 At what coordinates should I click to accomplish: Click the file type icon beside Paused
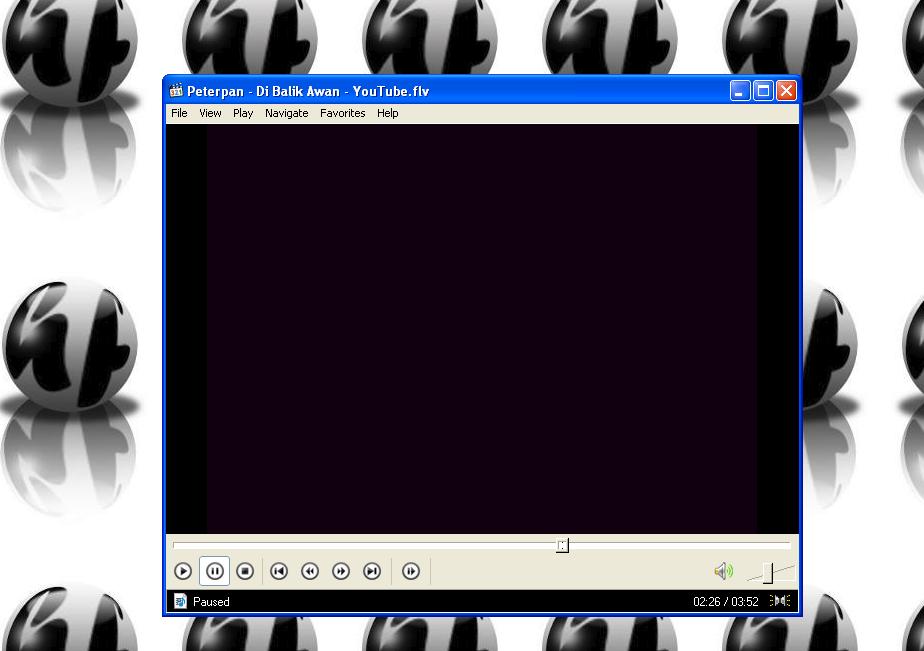180,602
